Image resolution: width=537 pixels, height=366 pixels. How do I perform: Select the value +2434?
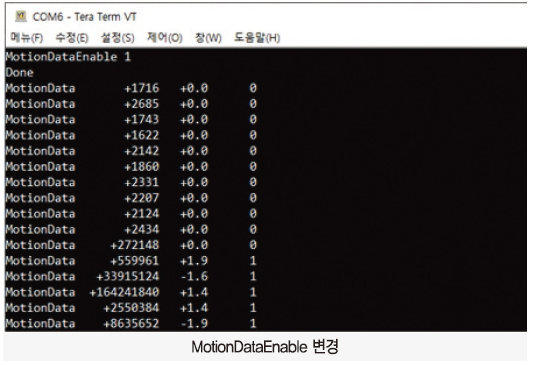141,229
